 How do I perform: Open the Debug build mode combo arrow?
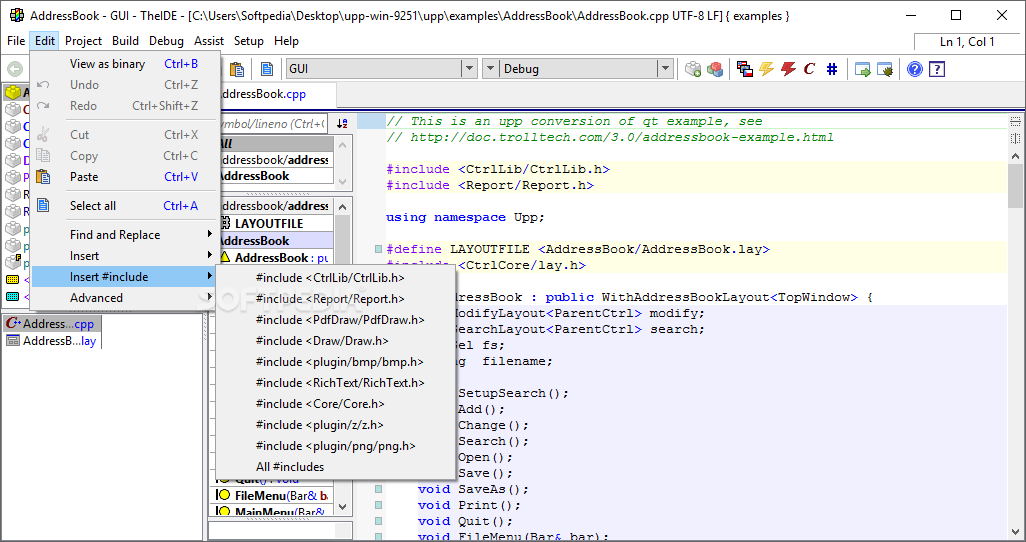click(x=665, y=69)
